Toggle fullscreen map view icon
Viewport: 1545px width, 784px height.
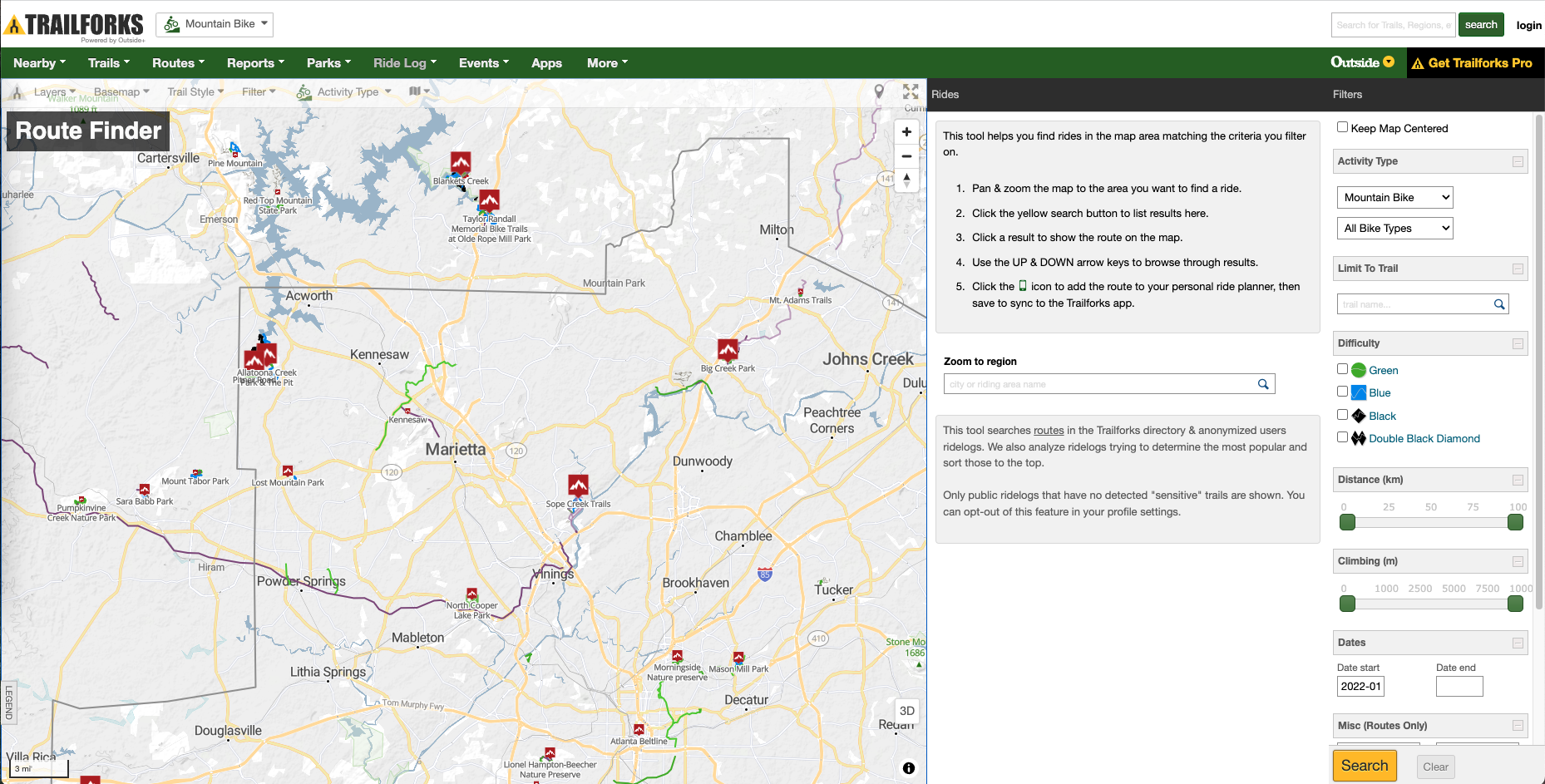click(x=911, y=91)
